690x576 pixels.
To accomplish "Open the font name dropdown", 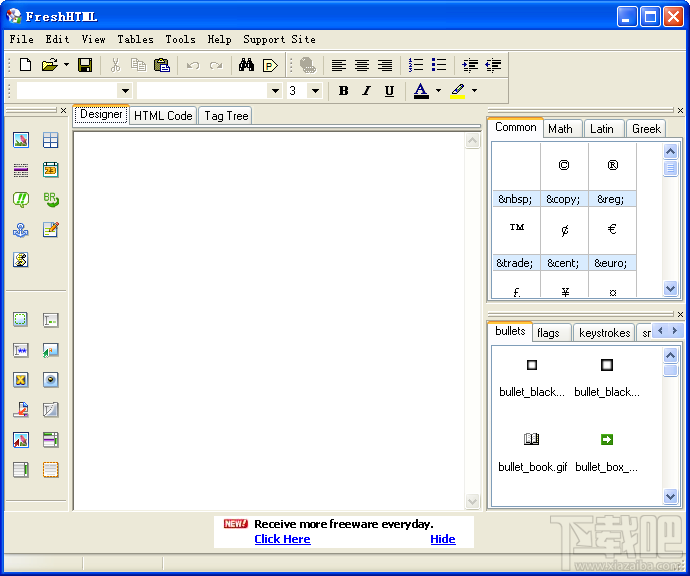I will point(275,91).
